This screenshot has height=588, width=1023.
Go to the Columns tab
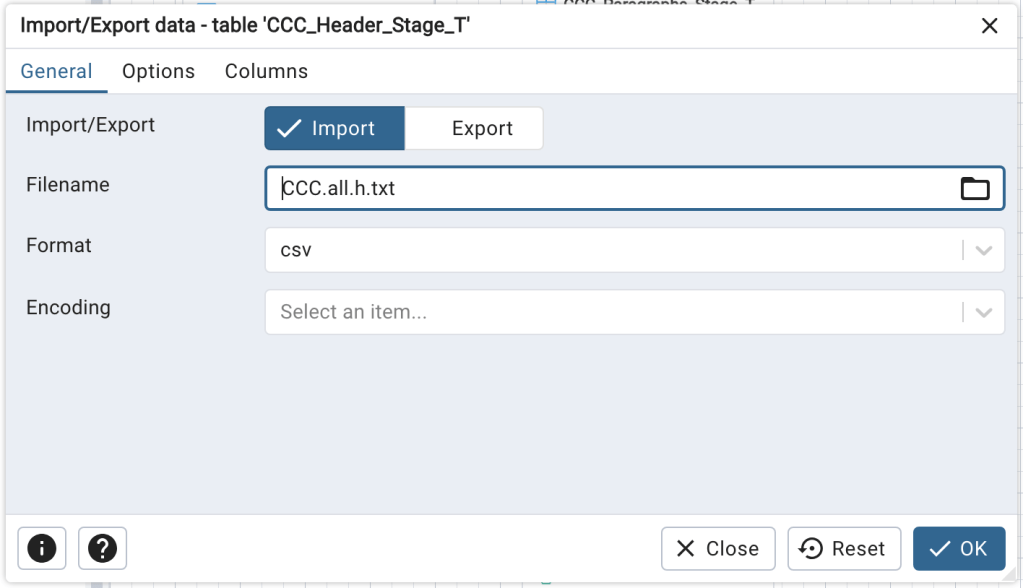point(266,71)
